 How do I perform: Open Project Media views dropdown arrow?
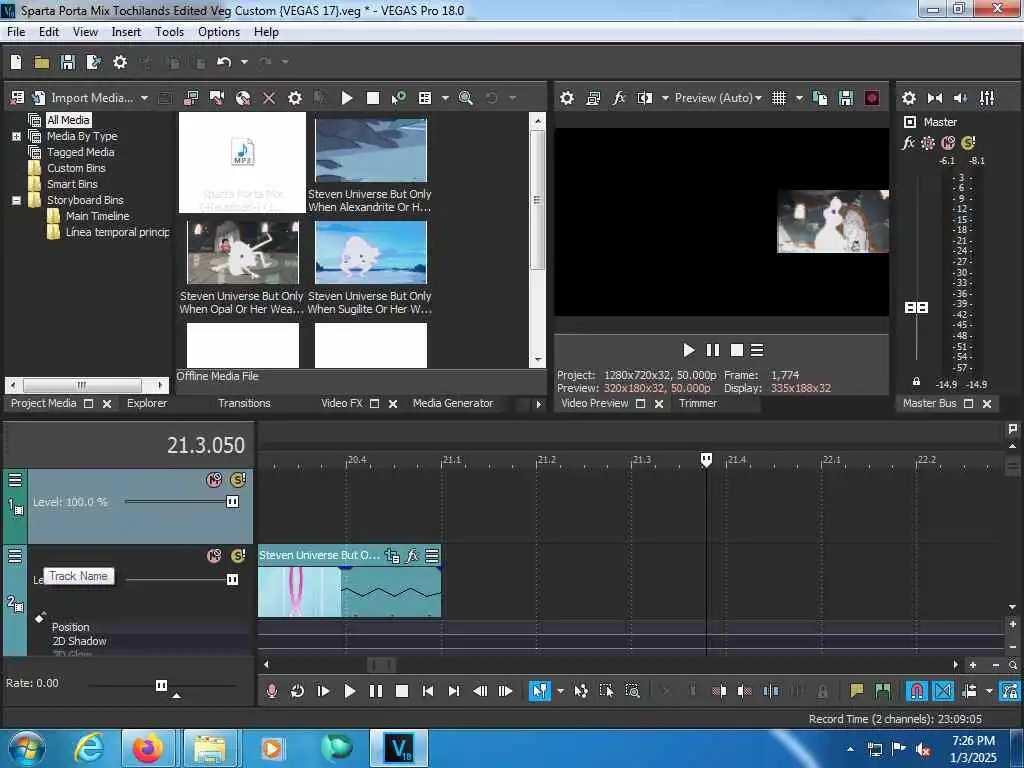tap(445, 98)
